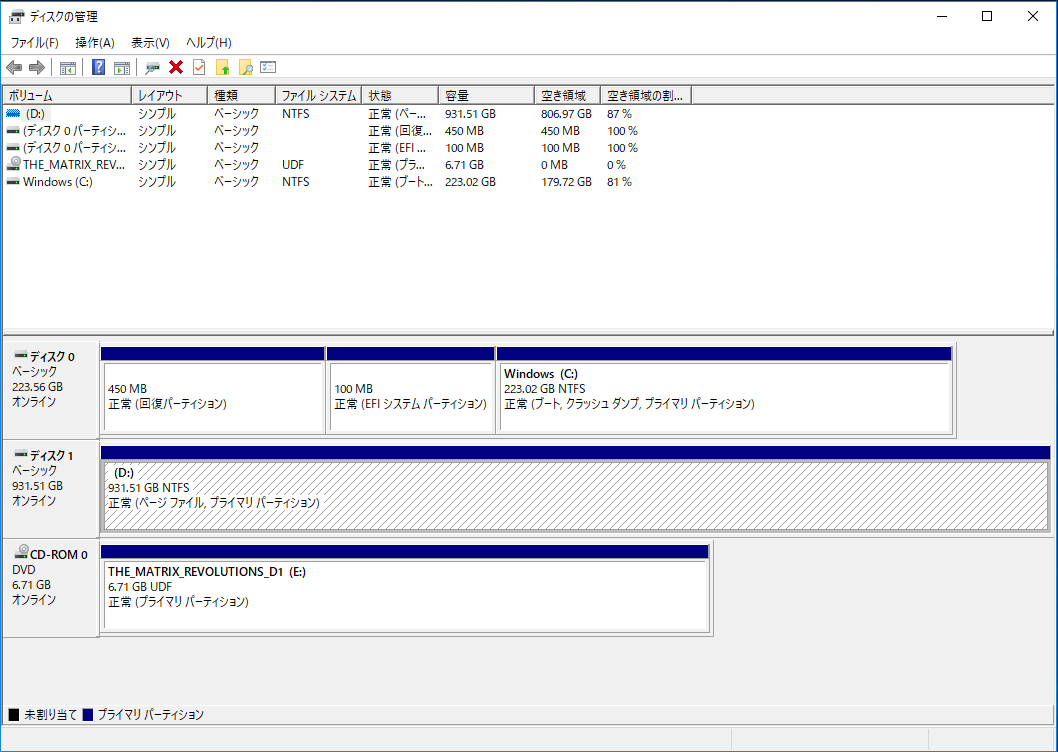Open the 操作(A) menu
1058x752 pixels.
(95, 43)
